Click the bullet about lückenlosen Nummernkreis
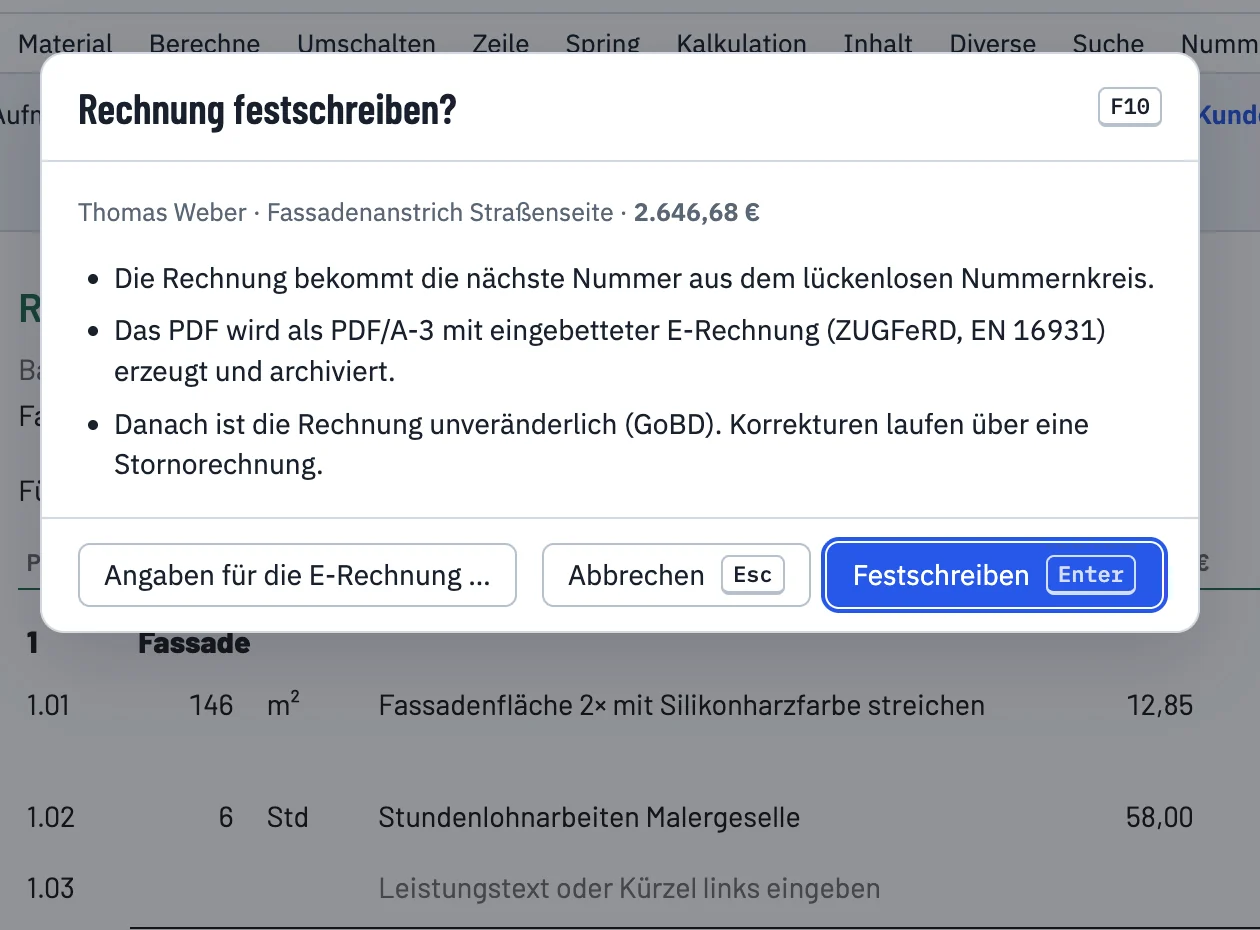 [634, 278]
